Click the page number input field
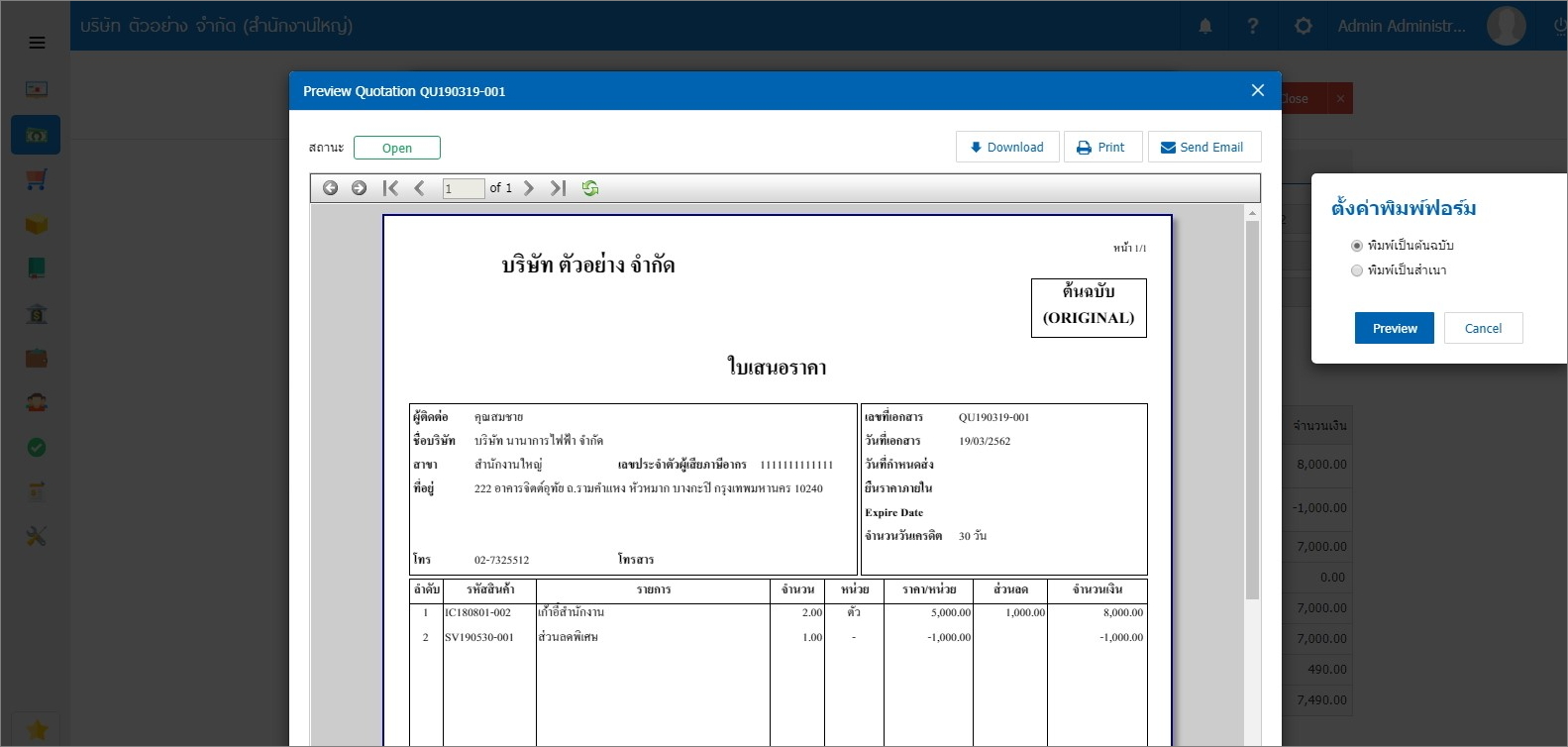Screen dimensions: 1568x747 464,188
